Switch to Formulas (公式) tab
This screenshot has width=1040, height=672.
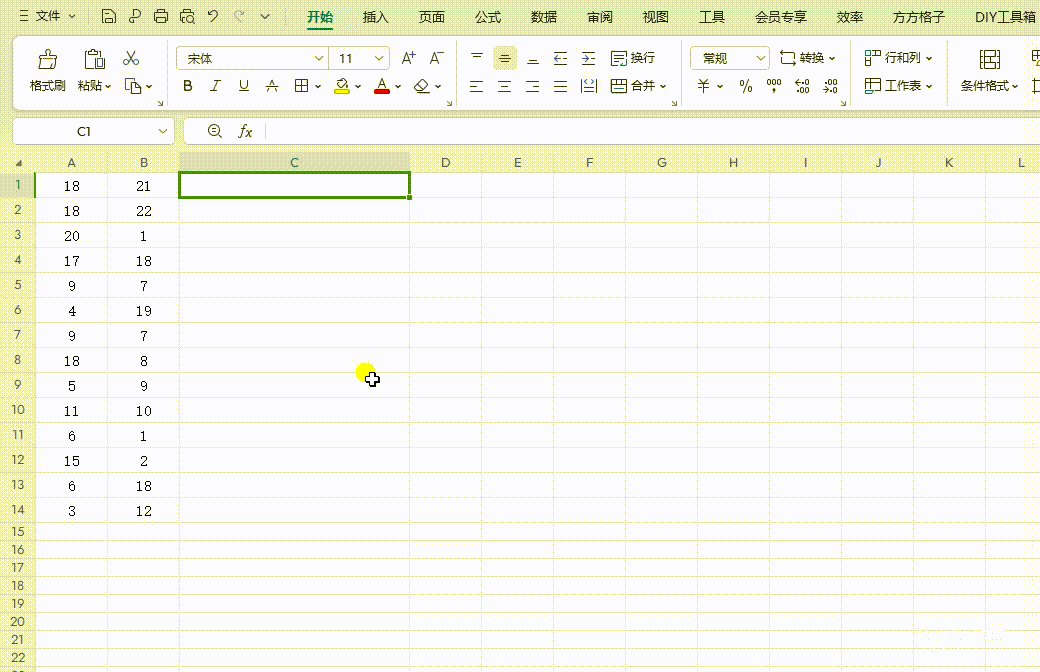pyautogui.click(x=488, y=17)
